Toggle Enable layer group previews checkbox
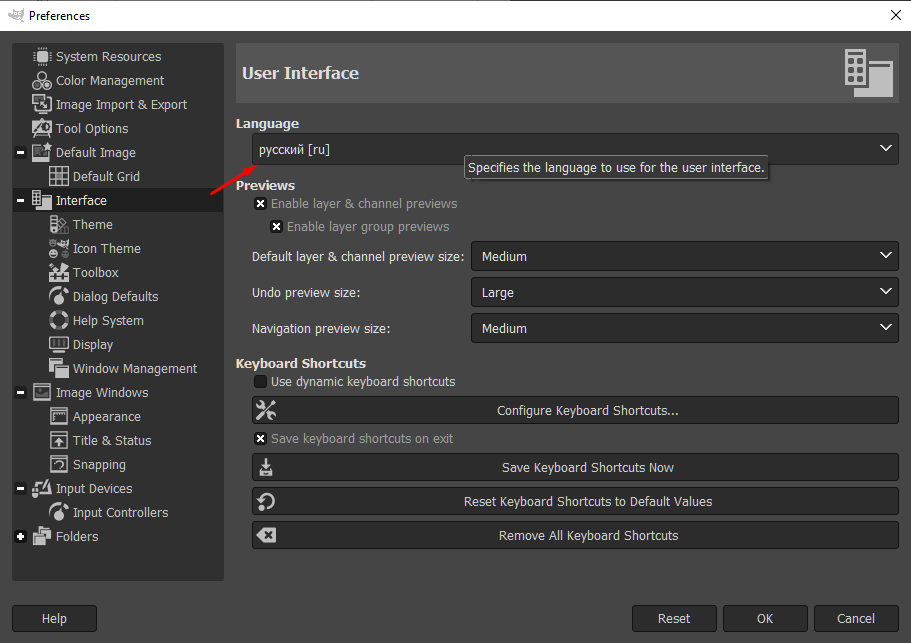This screenshot has height=643, width=911. [277, 227]
